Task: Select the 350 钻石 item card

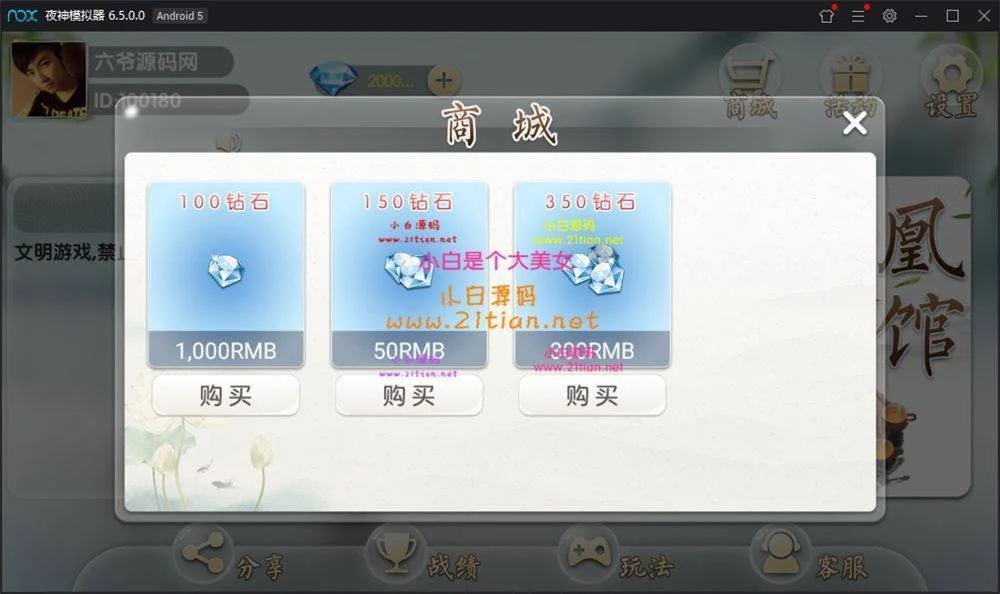Action: pos(592,275)
